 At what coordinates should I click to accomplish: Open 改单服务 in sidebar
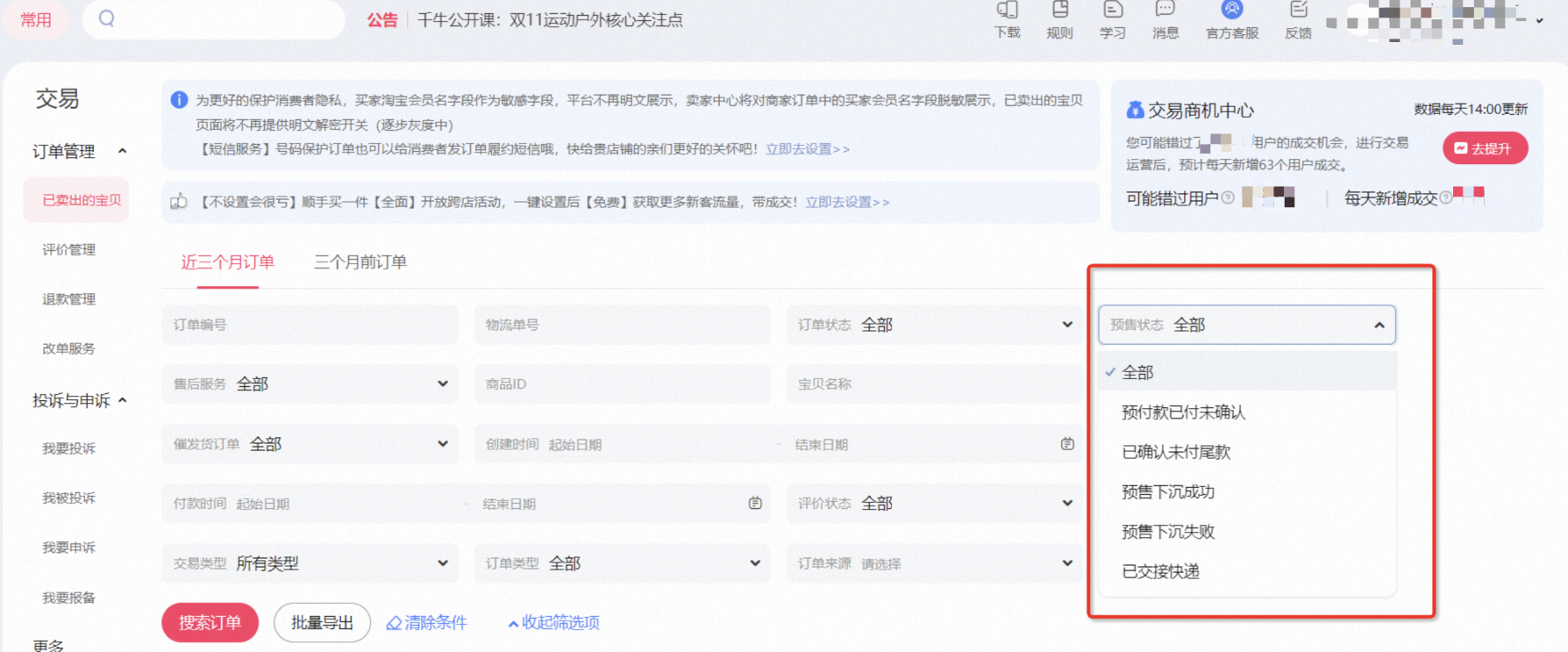tap(68, 348)
